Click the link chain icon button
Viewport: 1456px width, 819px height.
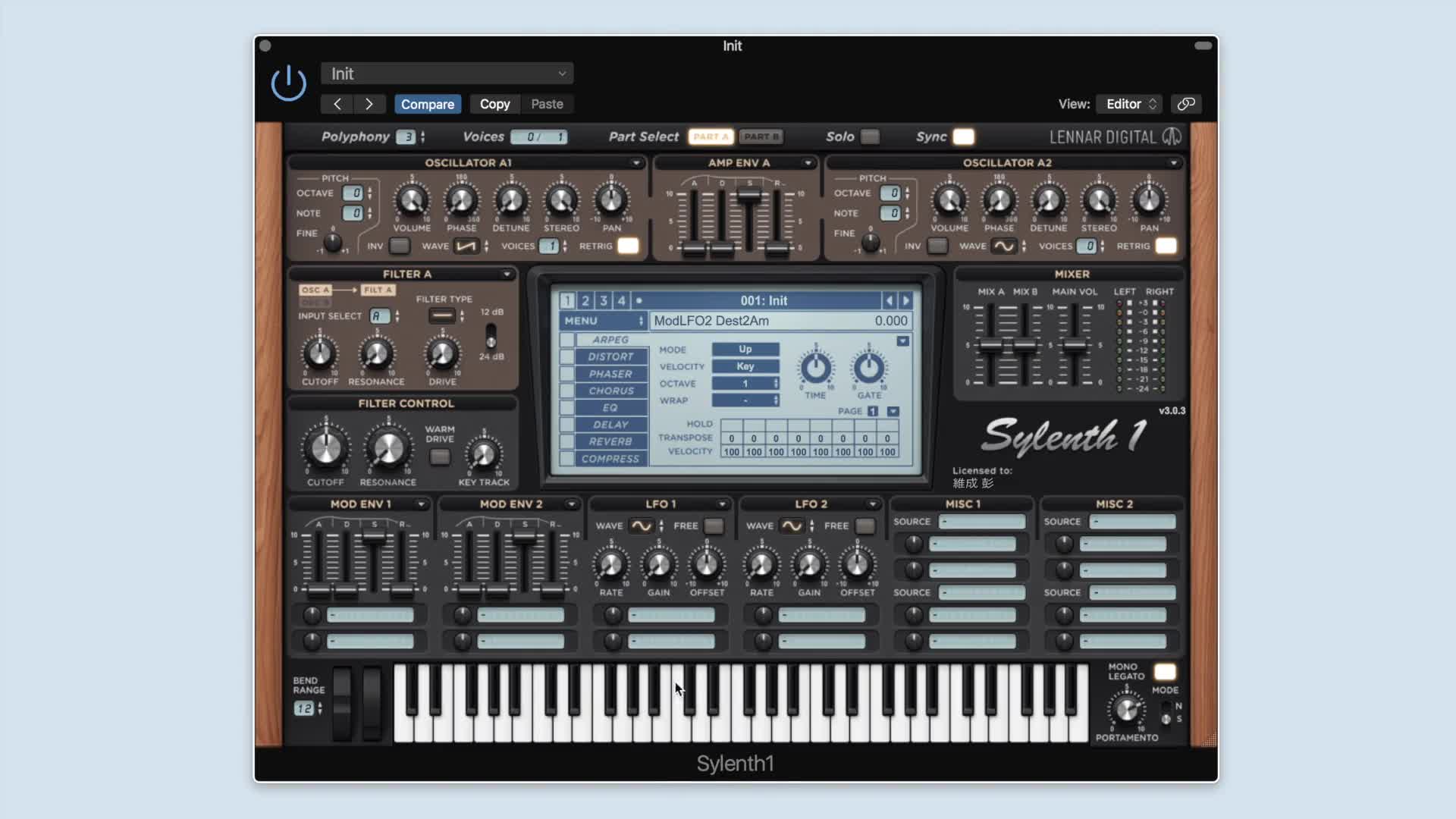[1186, 104]
